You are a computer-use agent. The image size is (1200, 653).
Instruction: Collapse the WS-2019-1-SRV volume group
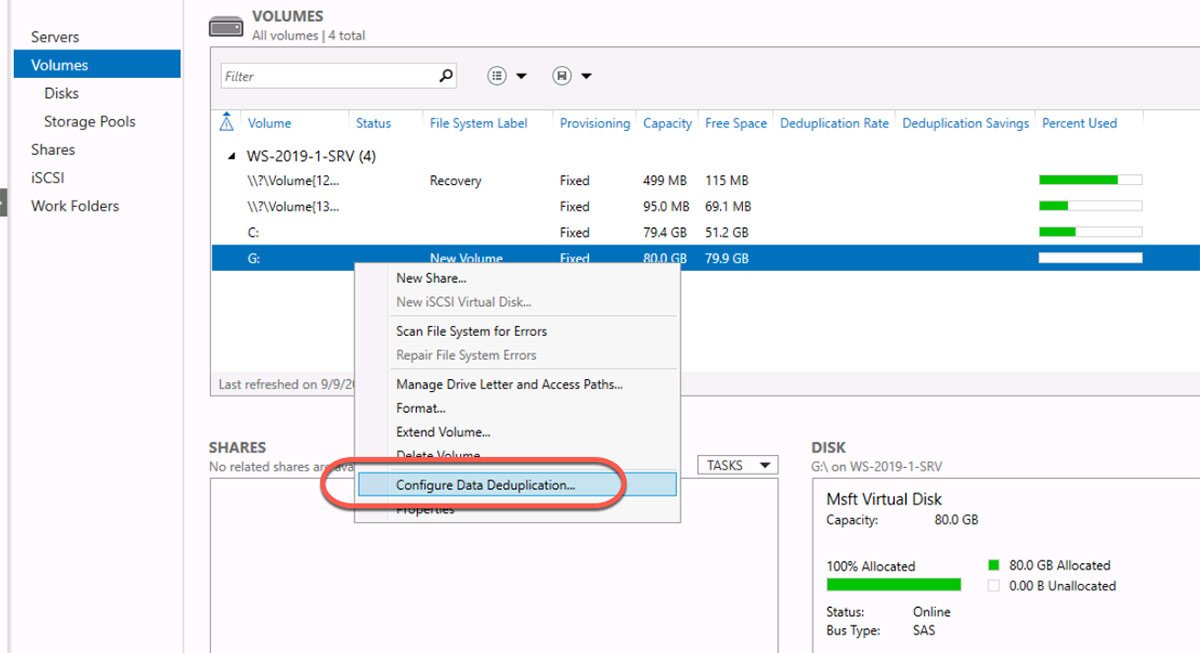click(232, 156)
